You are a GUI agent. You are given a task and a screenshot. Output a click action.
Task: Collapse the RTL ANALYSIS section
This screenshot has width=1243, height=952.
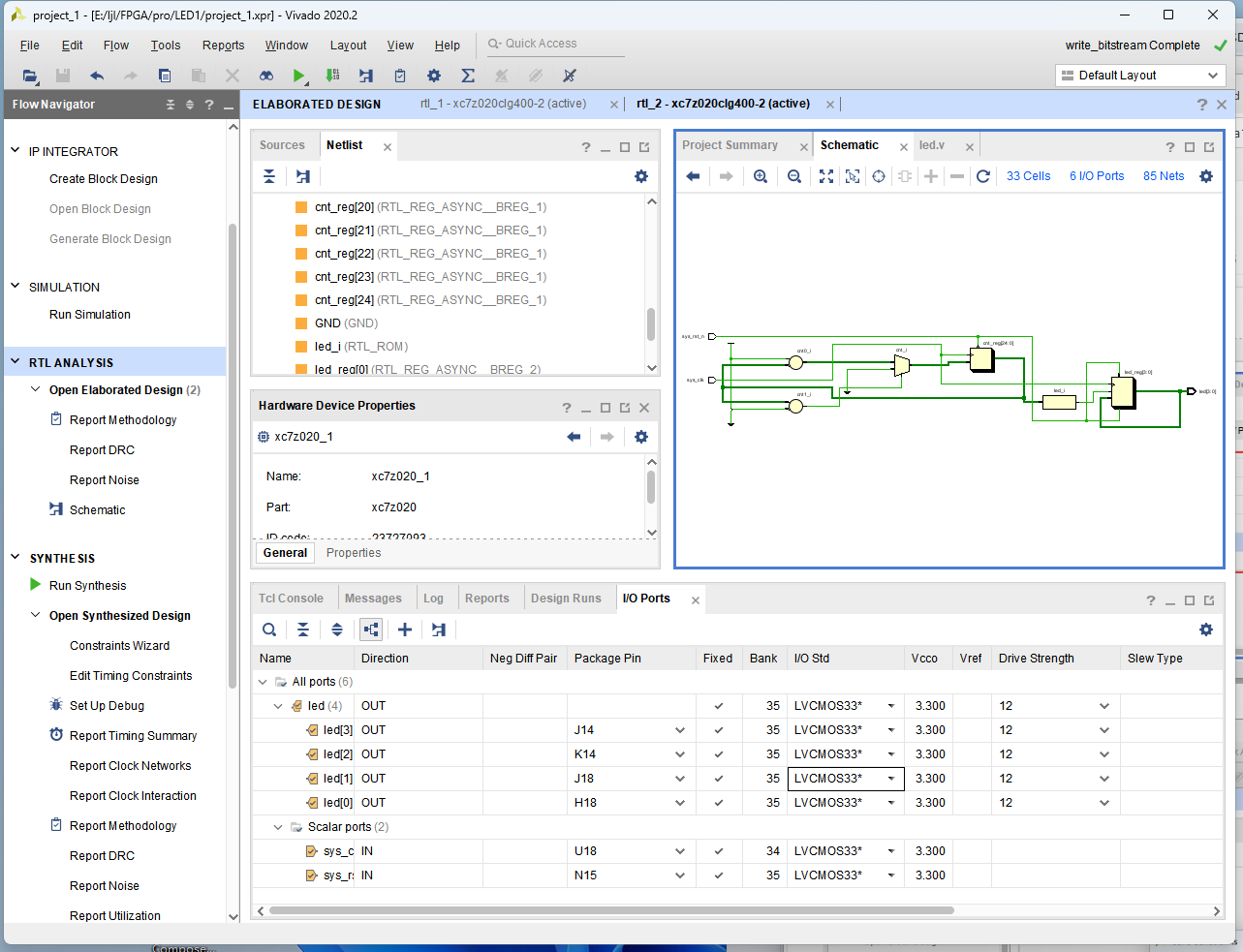pyautogui.click(x=15, y=362)
